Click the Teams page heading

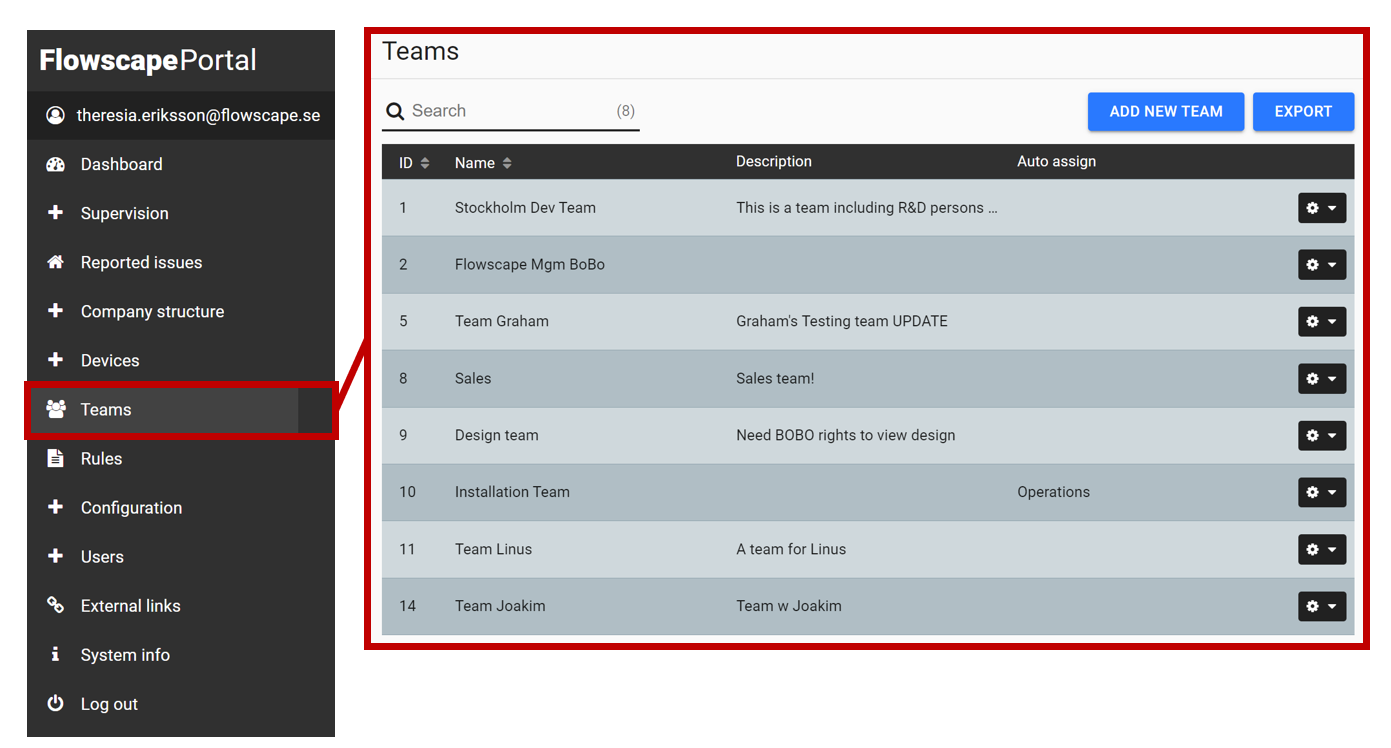(x=421, y=52)
